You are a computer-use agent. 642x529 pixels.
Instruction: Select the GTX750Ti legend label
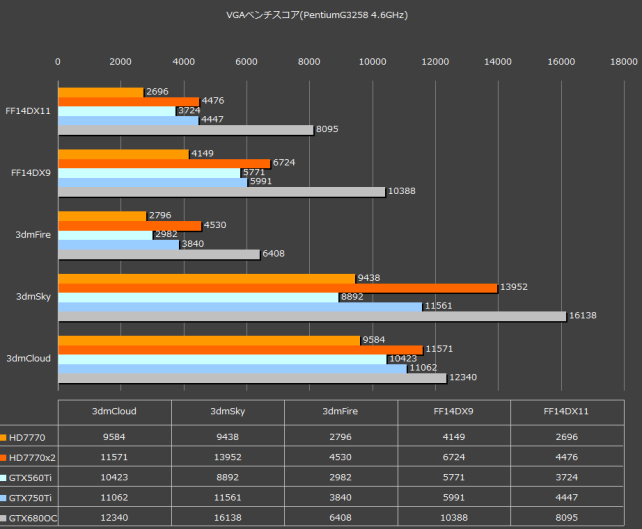[30, 498]
